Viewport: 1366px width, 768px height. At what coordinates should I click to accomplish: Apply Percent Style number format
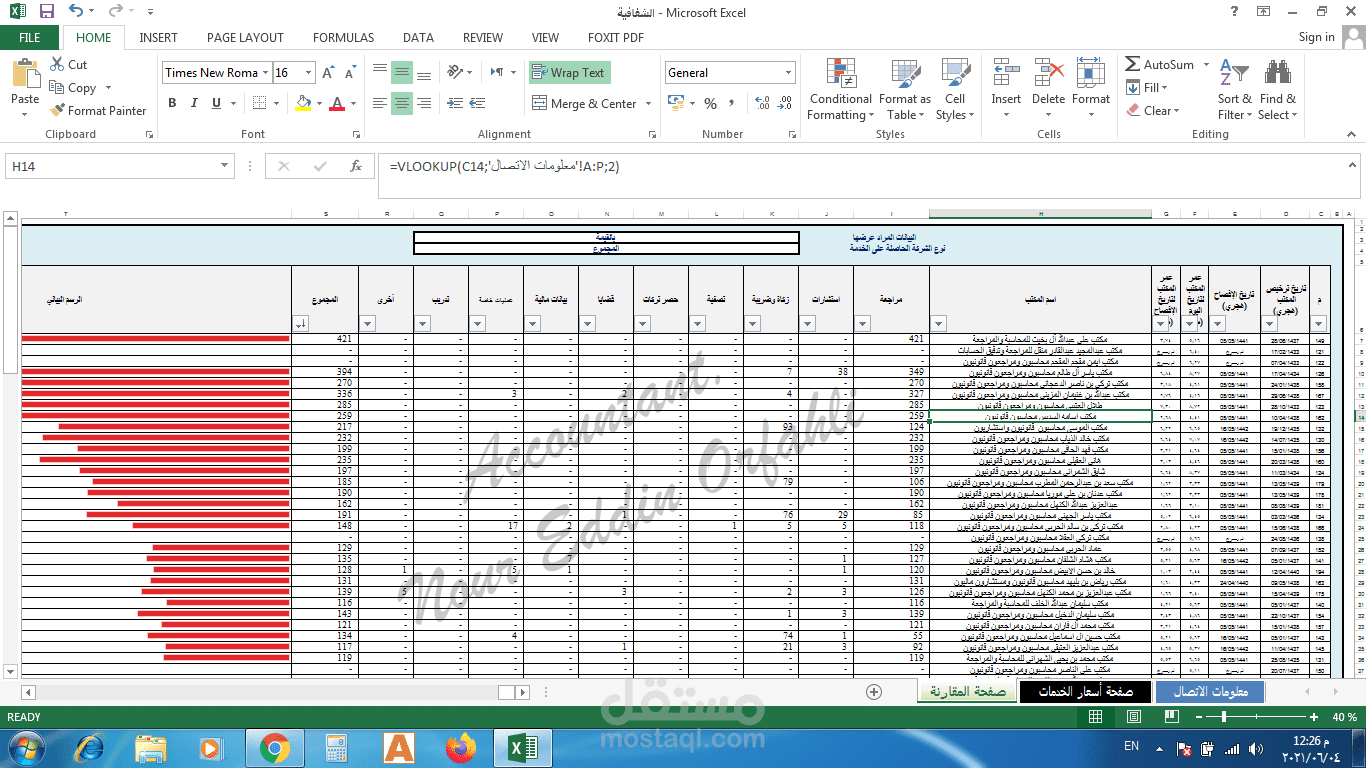(711, 103)
